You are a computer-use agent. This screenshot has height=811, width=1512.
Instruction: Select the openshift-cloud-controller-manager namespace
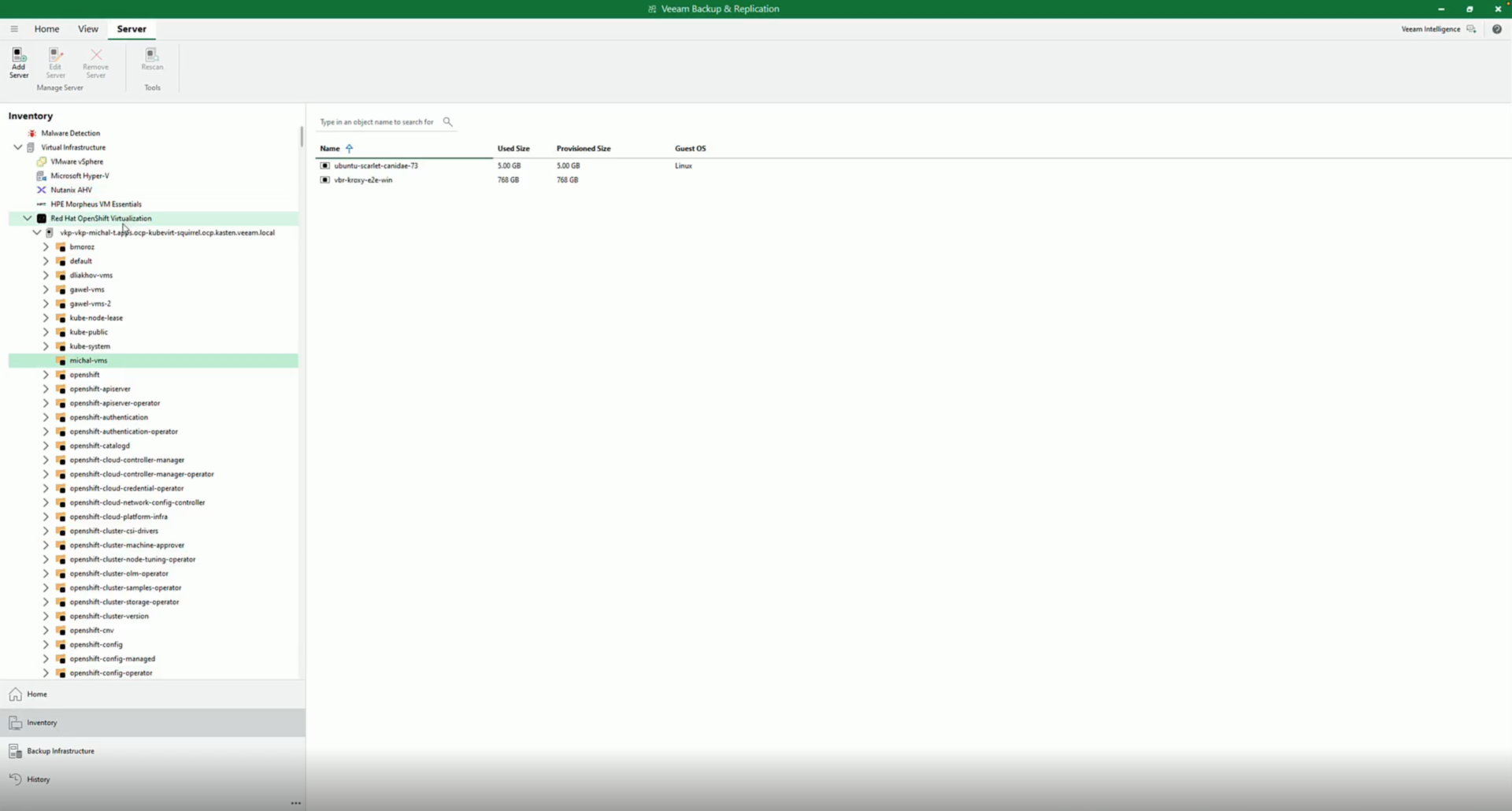click(127, 460)
